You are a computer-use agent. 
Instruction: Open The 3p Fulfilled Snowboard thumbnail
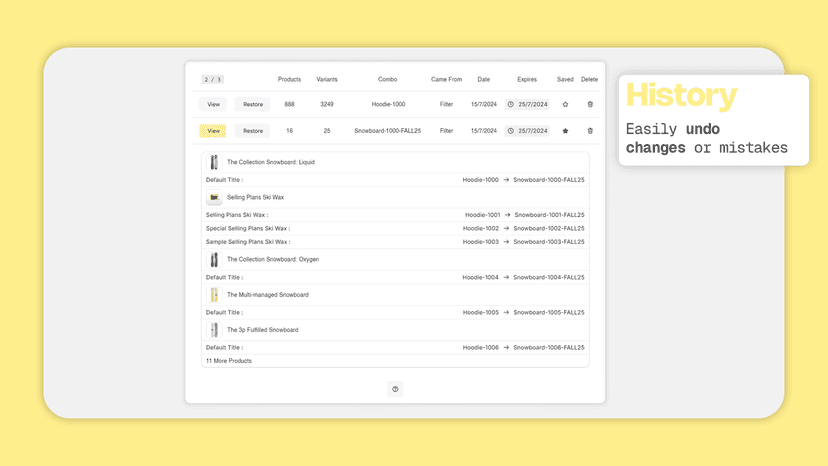214,330
